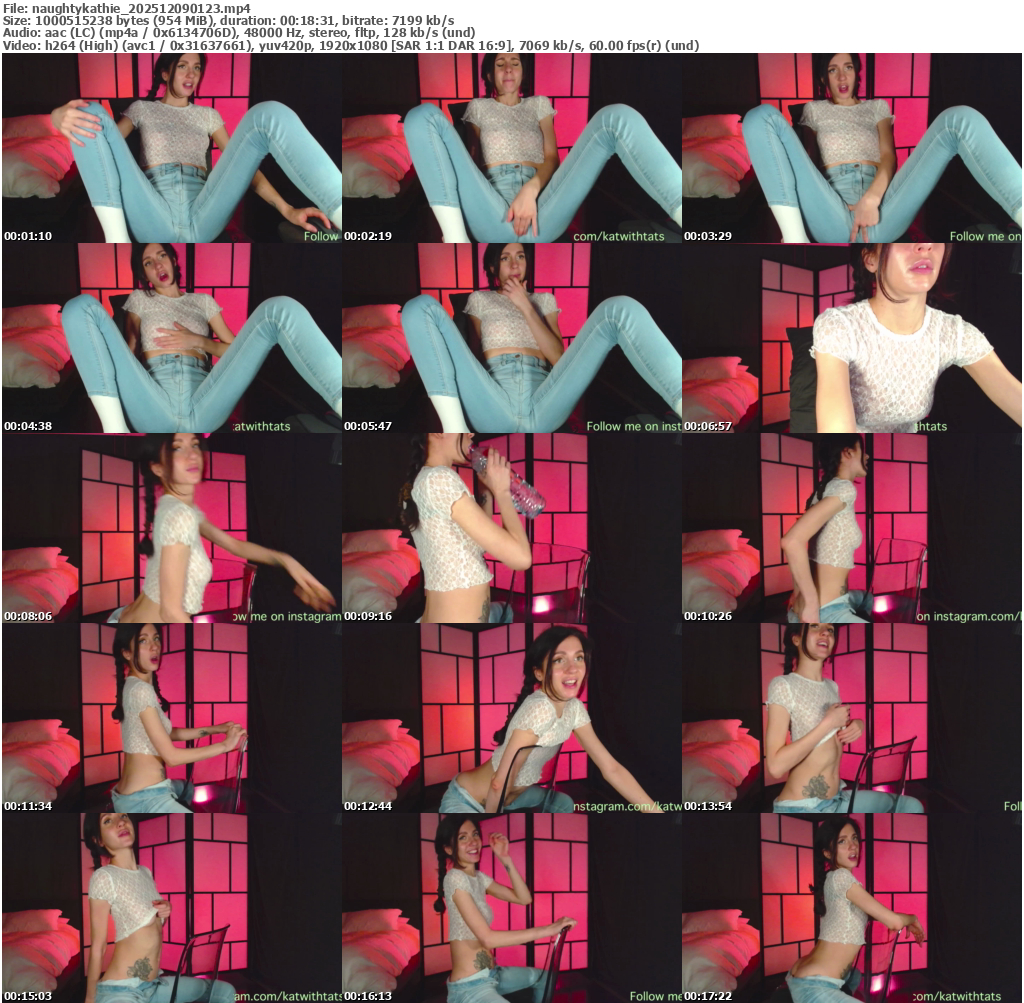
Task: Click the Size and duration info line
Action: [229, 20]
